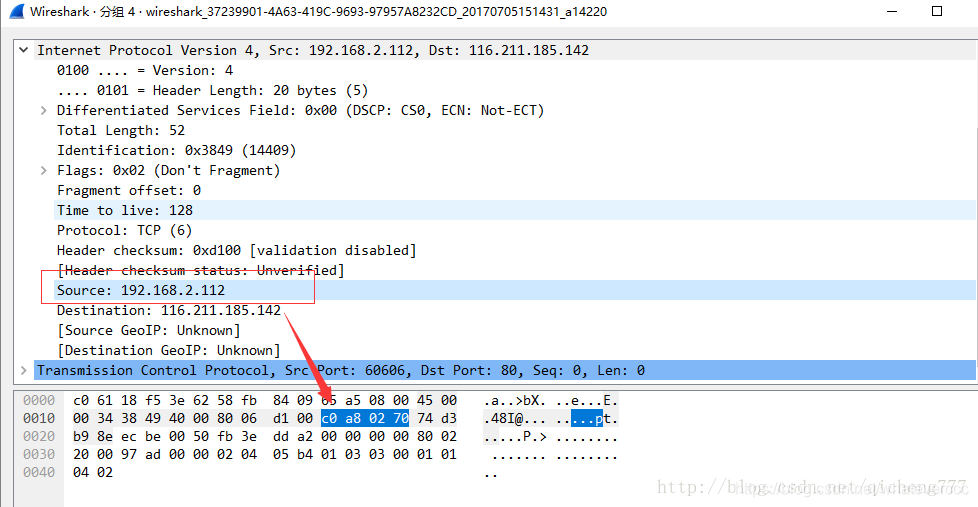Click hex byte 'c0' starting row 0000

click(x=80, y=400)
